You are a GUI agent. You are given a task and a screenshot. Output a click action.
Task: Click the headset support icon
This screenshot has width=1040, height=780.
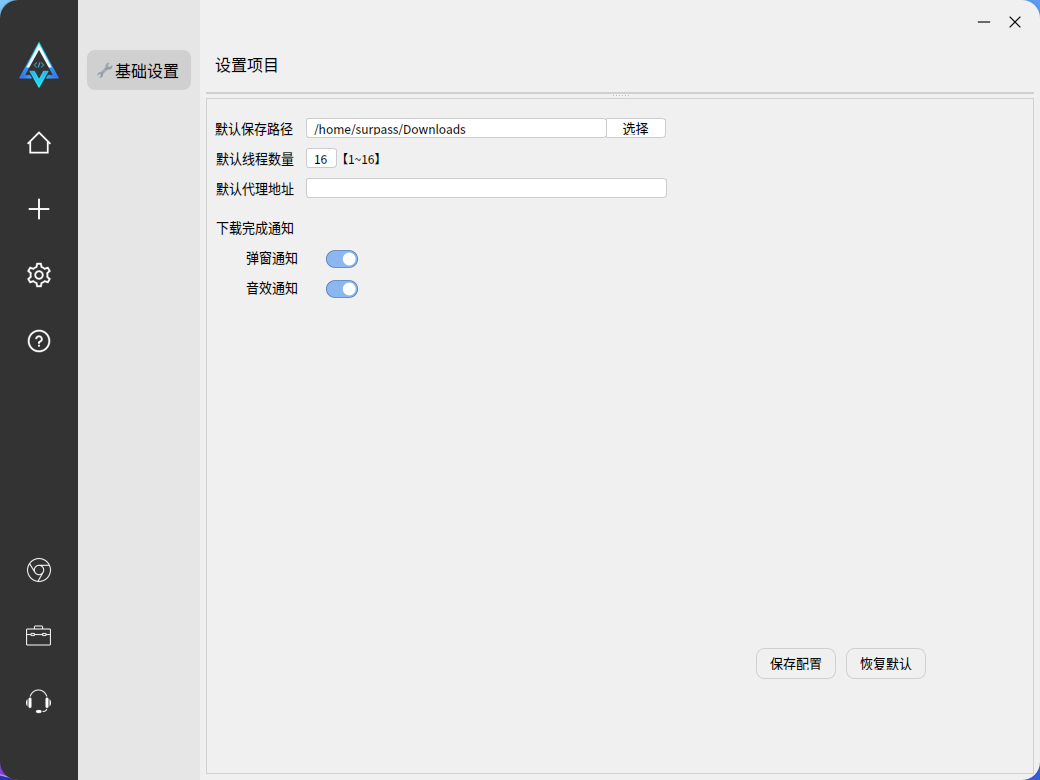click(x=38, y=701)
